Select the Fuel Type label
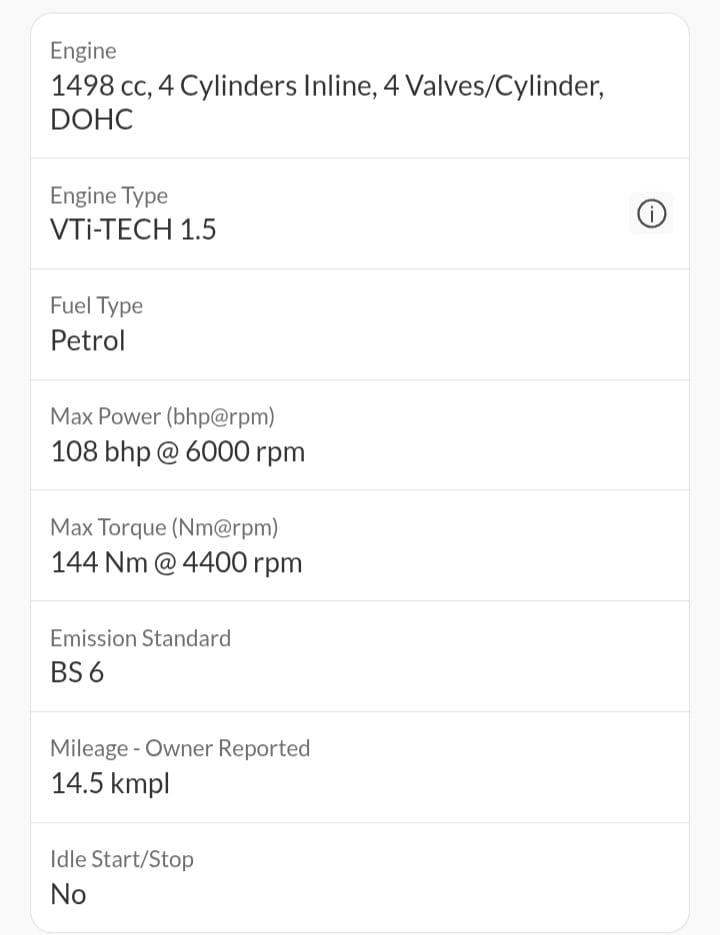Screen dimensions: 720x935 tap(97, 306)
